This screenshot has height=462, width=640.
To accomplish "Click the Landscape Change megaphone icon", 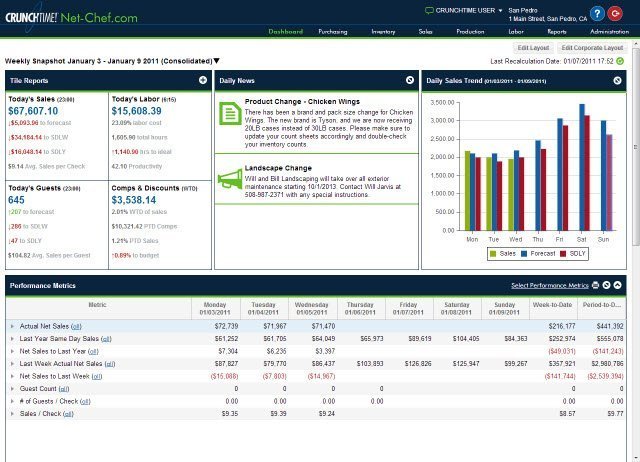I will (230, 179).
